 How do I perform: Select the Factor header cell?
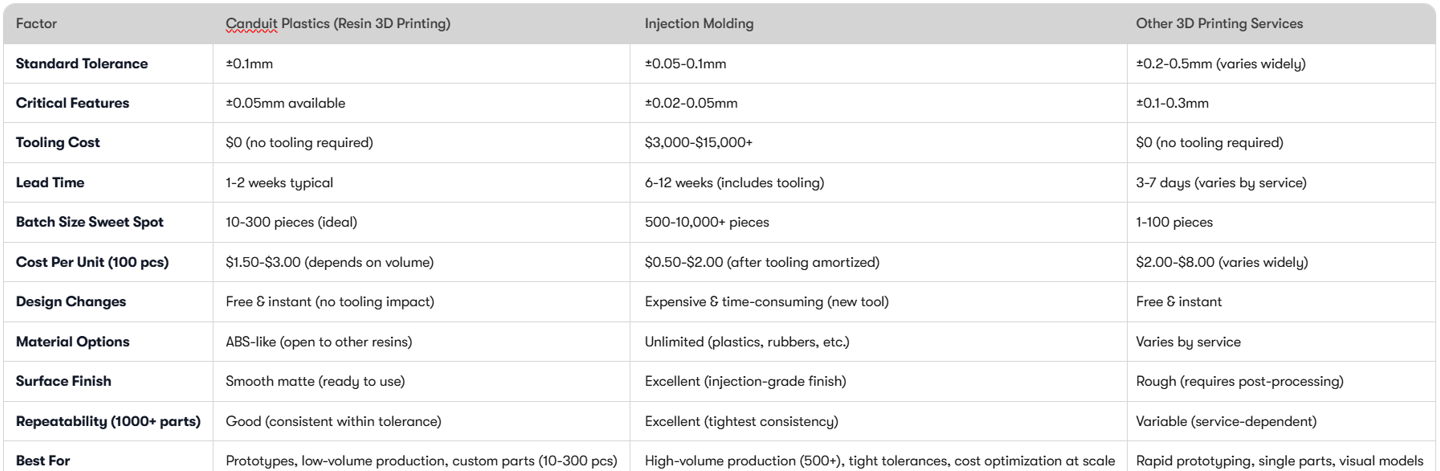coord(37,24)
